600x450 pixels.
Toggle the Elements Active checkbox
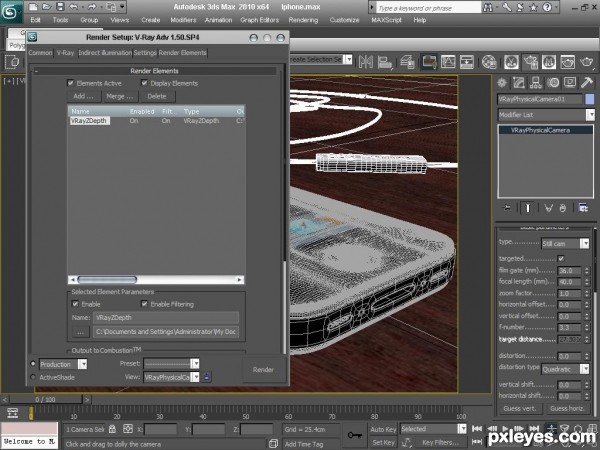pyautogui.click(x=70, y=83)
